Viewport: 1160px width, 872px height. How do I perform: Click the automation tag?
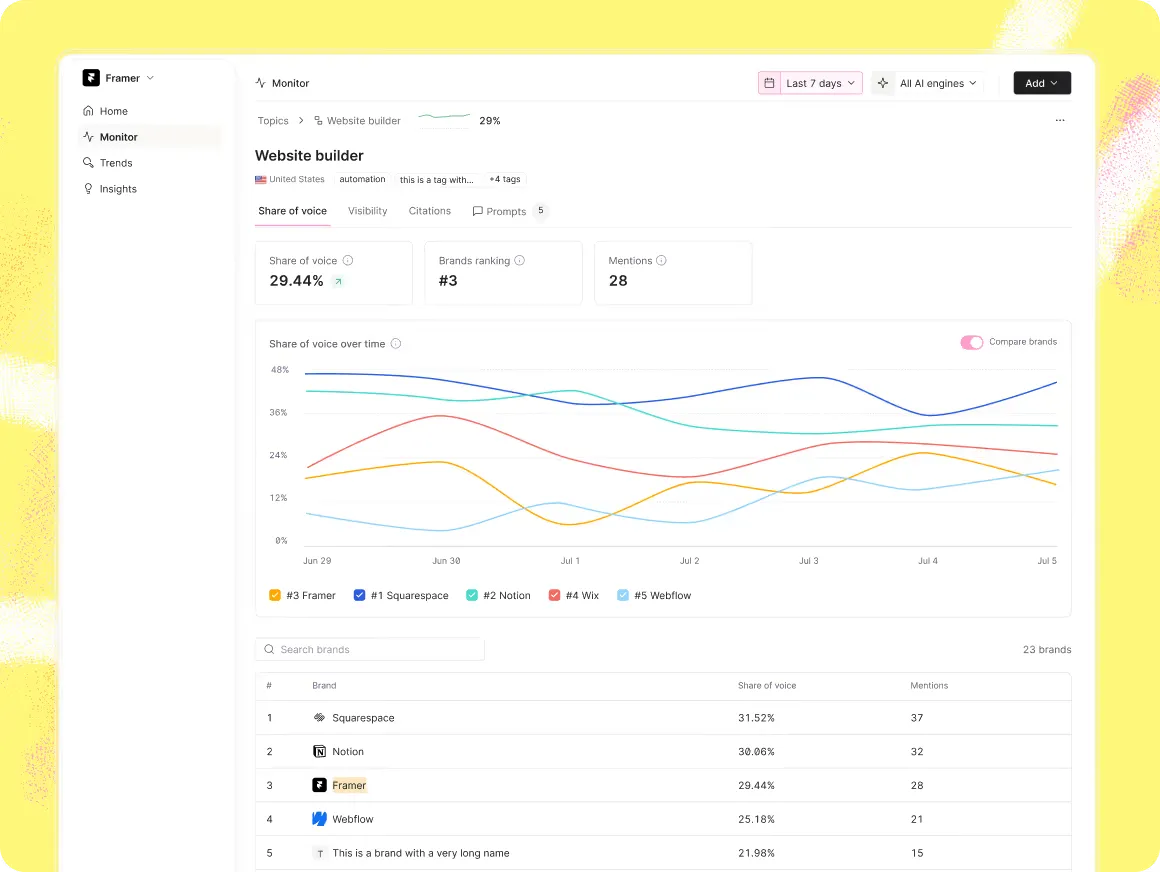point(362,179)
